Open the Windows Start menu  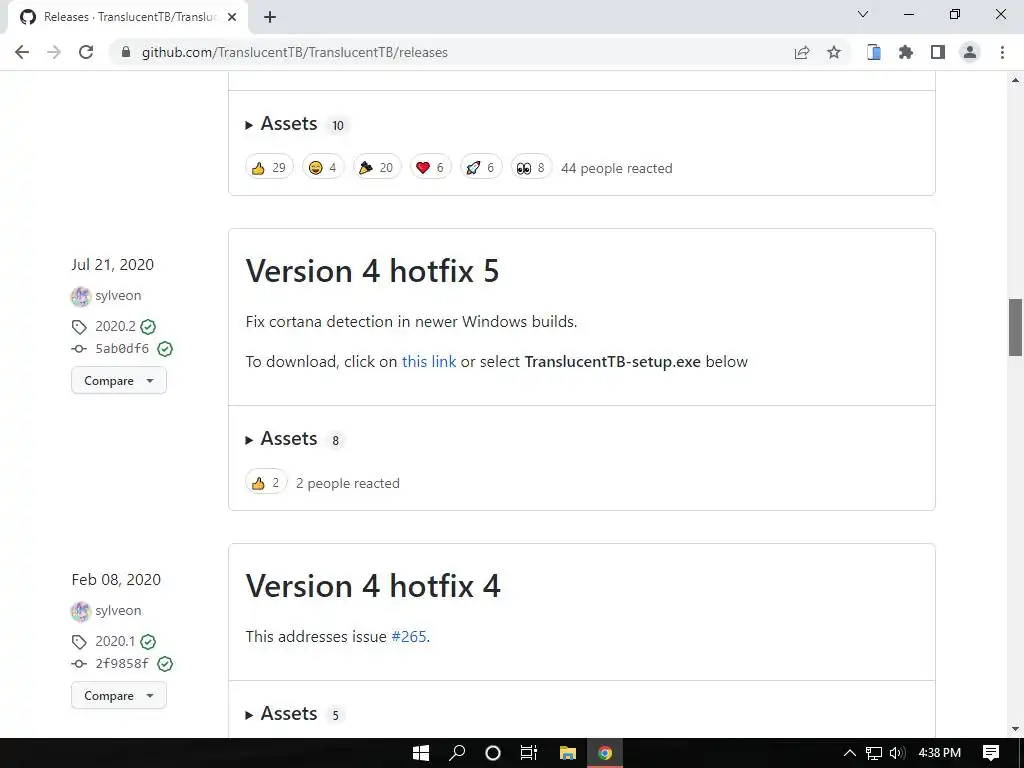(421, 753)
